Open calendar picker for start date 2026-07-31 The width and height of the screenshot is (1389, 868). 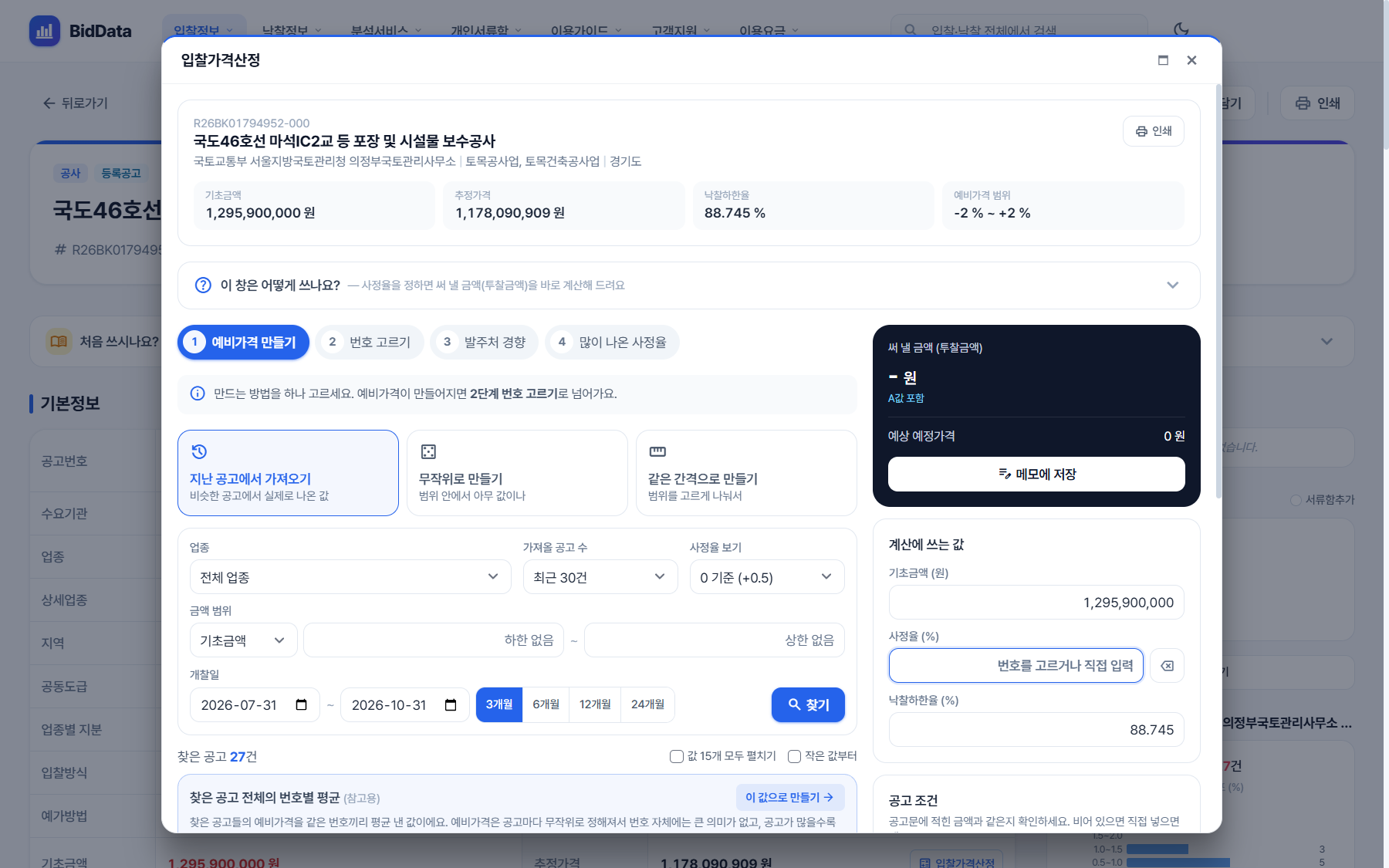point(302,704)
